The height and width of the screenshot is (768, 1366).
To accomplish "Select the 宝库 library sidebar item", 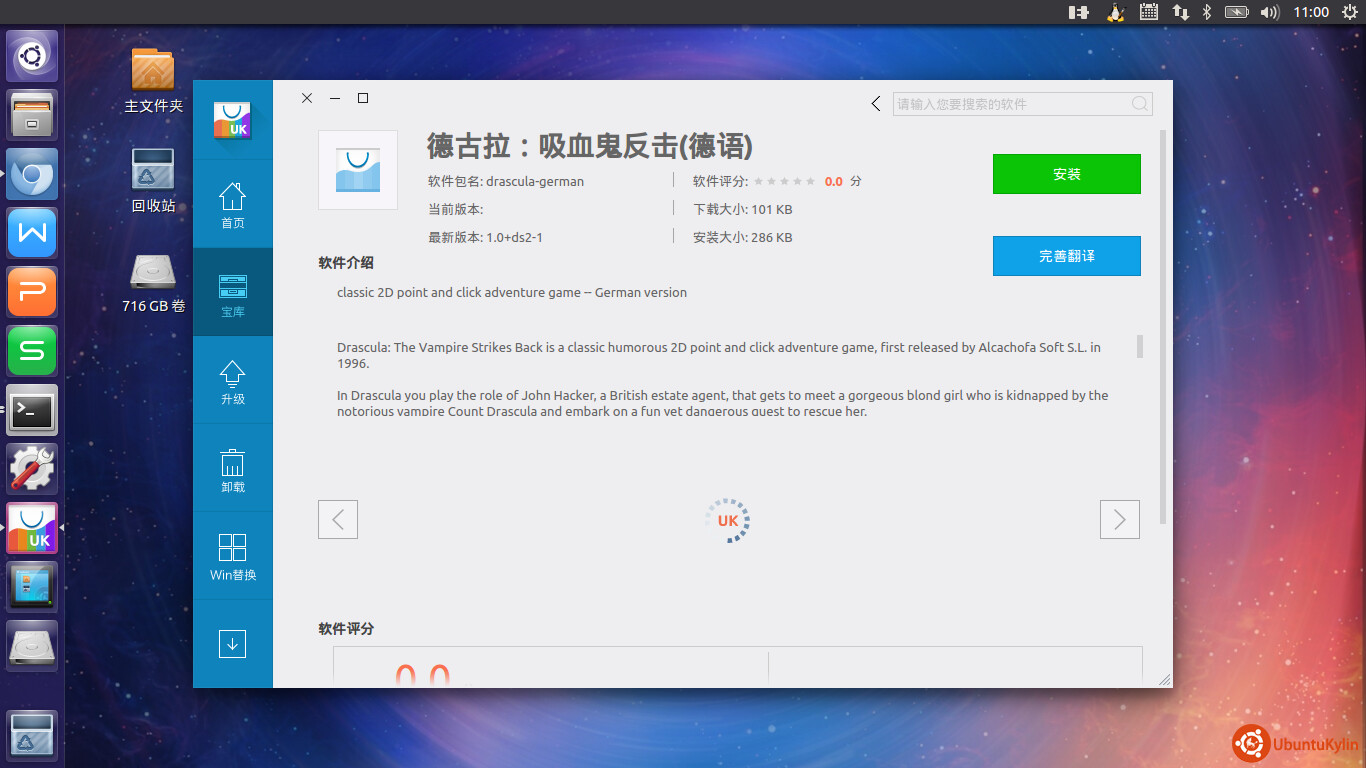I will pos(232,292).
